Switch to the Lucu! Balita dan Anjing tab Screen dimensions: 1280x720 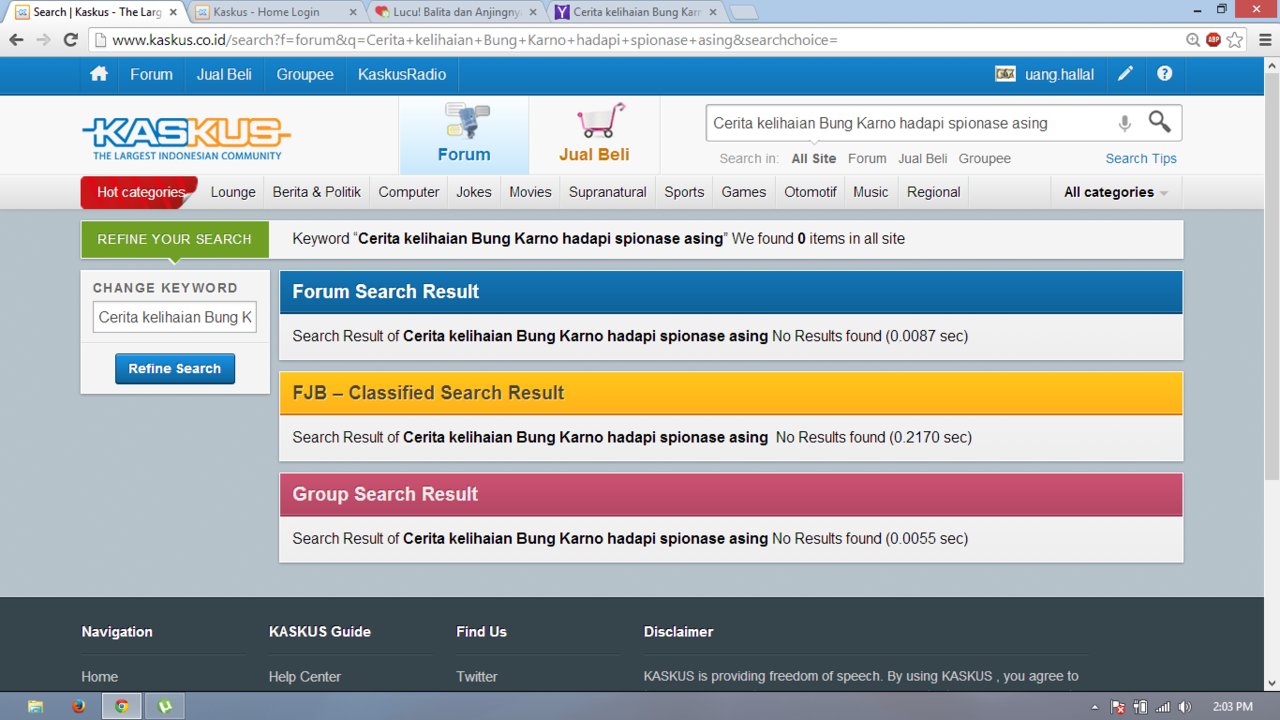click(x=457, y=12)
